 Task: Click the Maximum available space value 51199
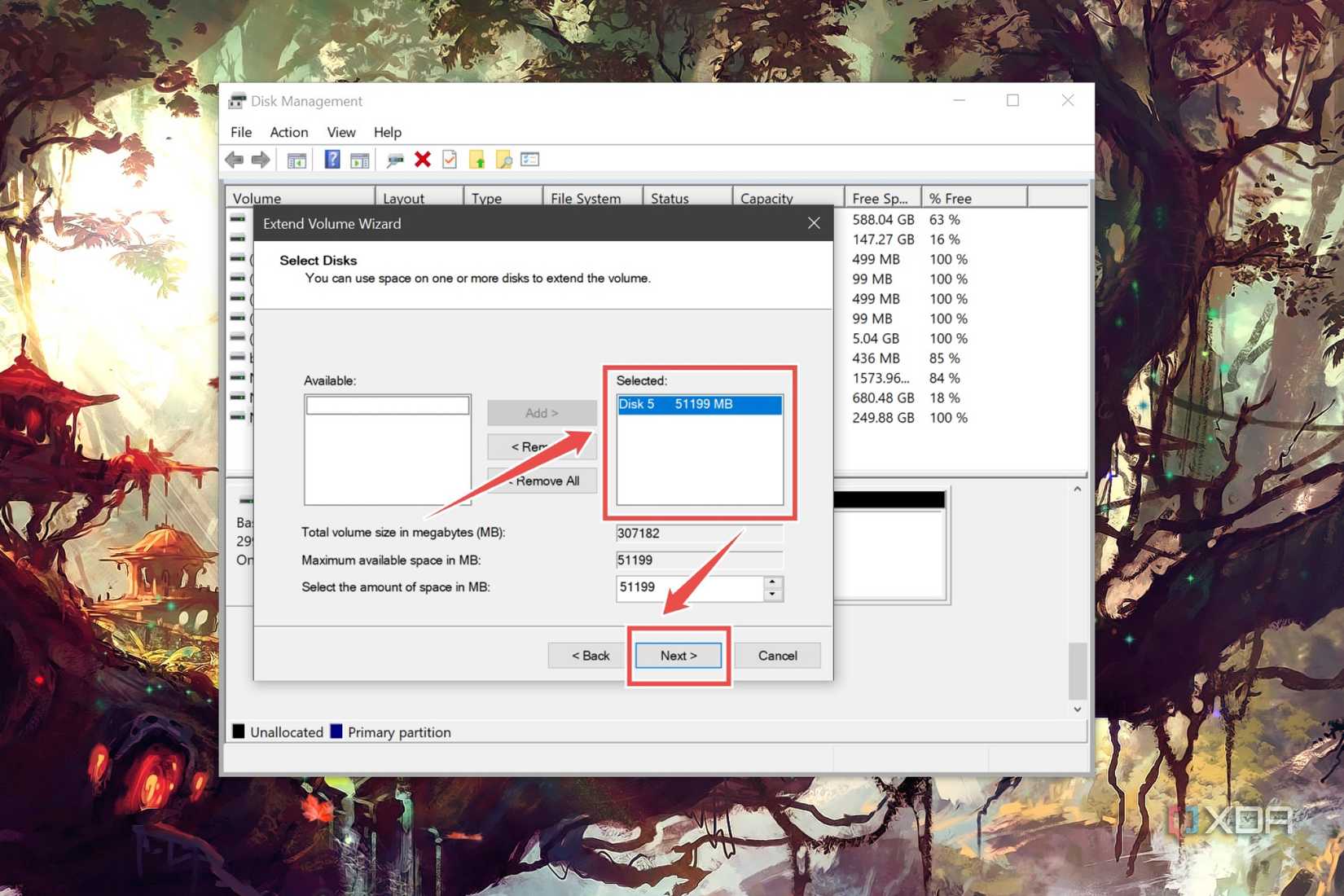[700, 560]
